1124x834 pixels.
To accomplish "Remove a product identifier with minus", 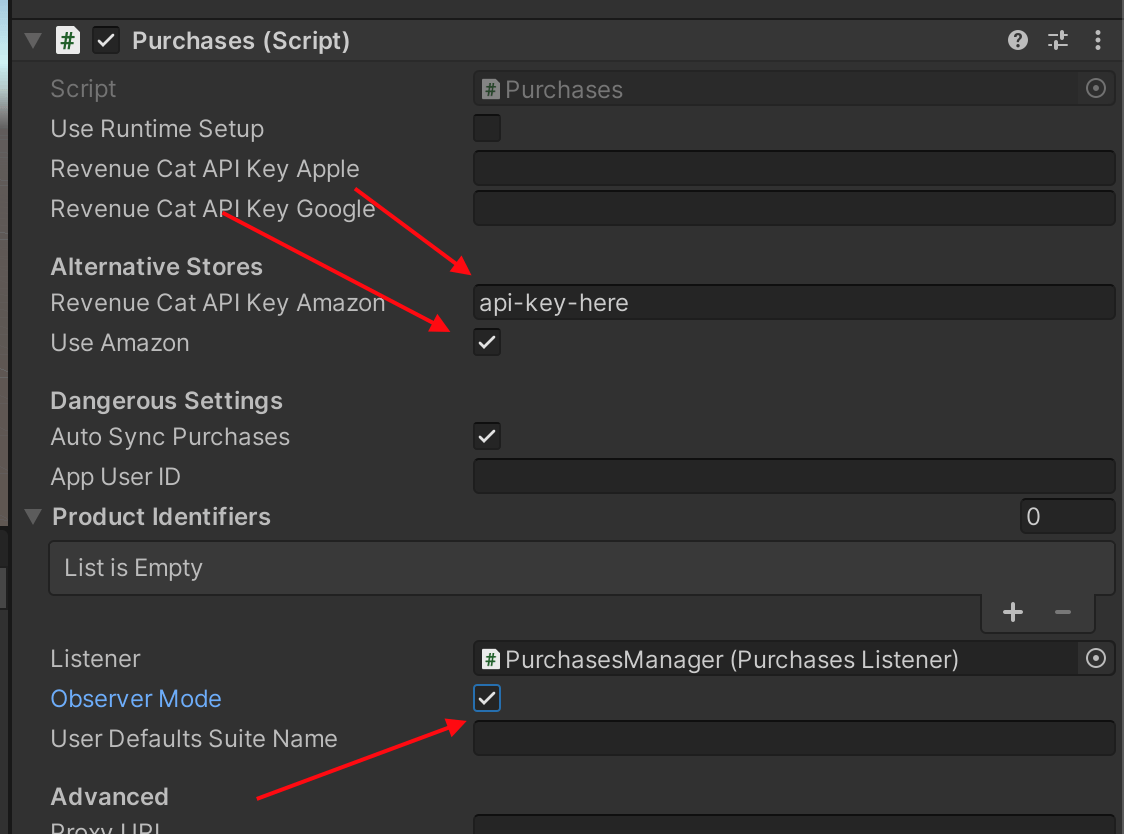I will (x=1063, y=612).
